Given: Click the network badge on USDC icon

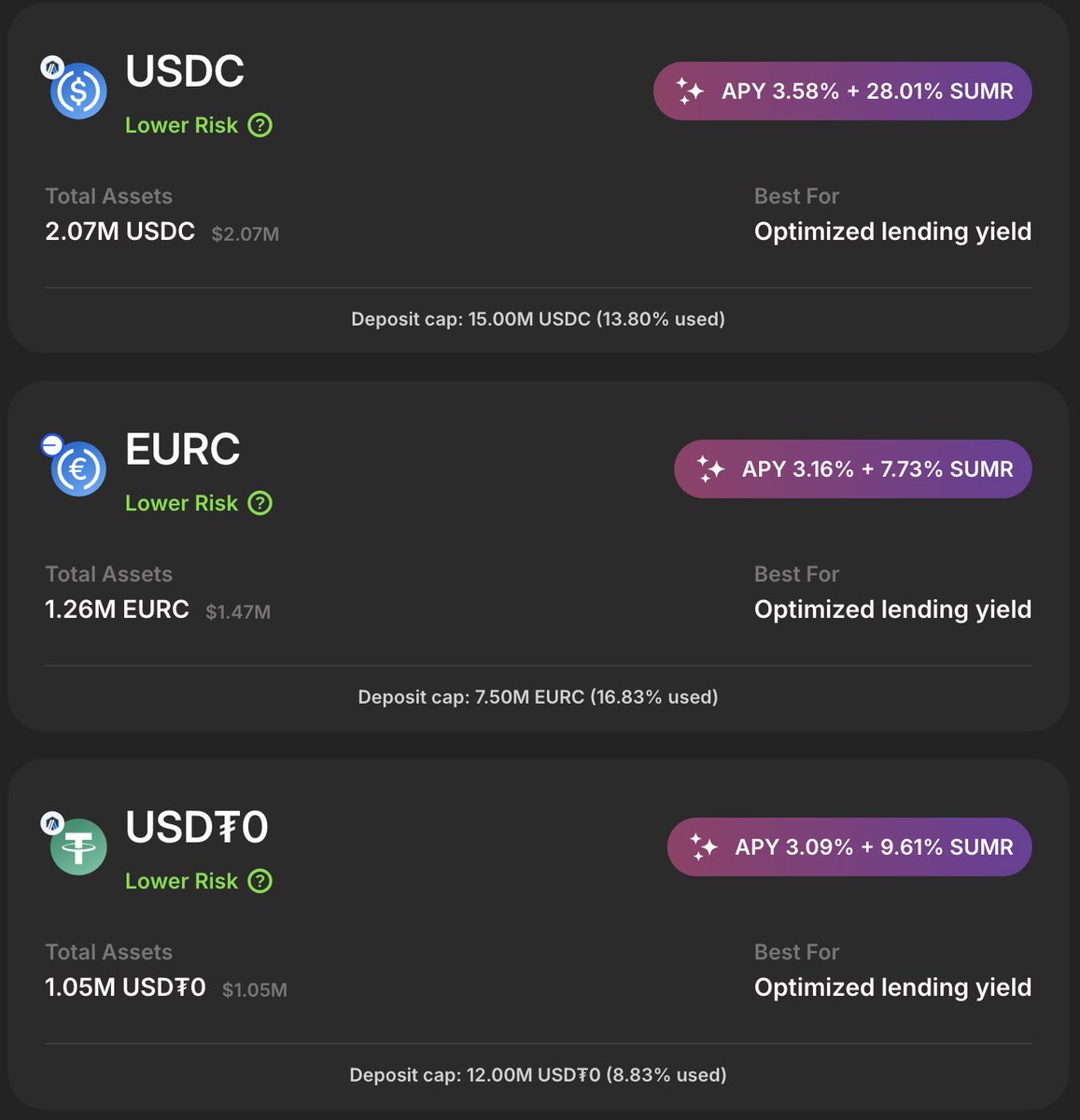Looking at the screenshot, I should tap(52, 67).
